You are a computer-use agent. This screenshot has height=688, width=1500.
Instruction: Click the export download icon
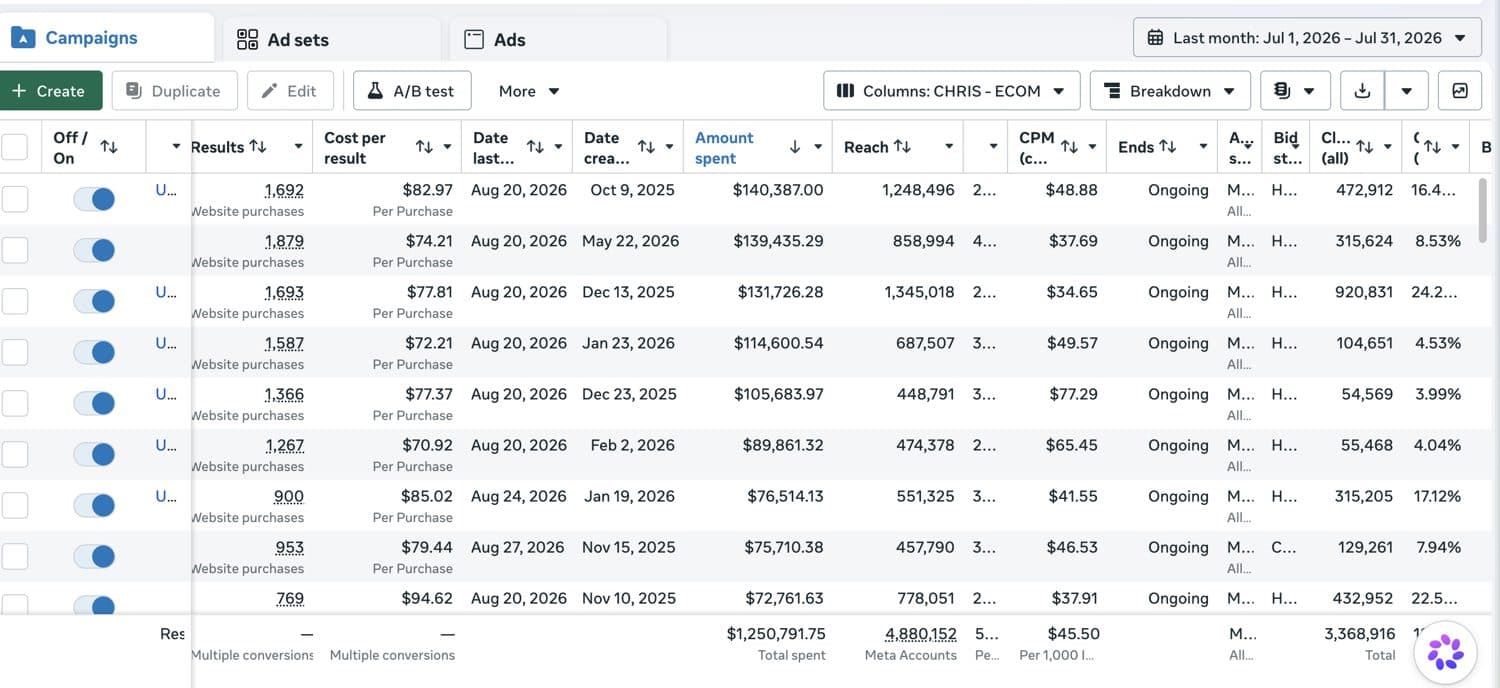tap(1362, 91)
